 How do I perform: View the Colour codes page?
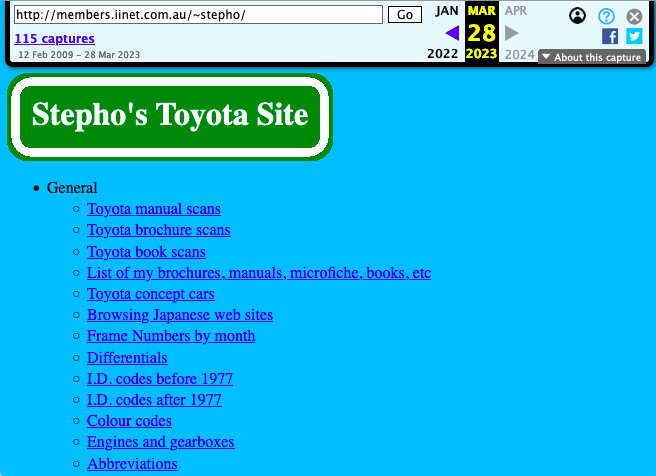click(x=129, y=421)
